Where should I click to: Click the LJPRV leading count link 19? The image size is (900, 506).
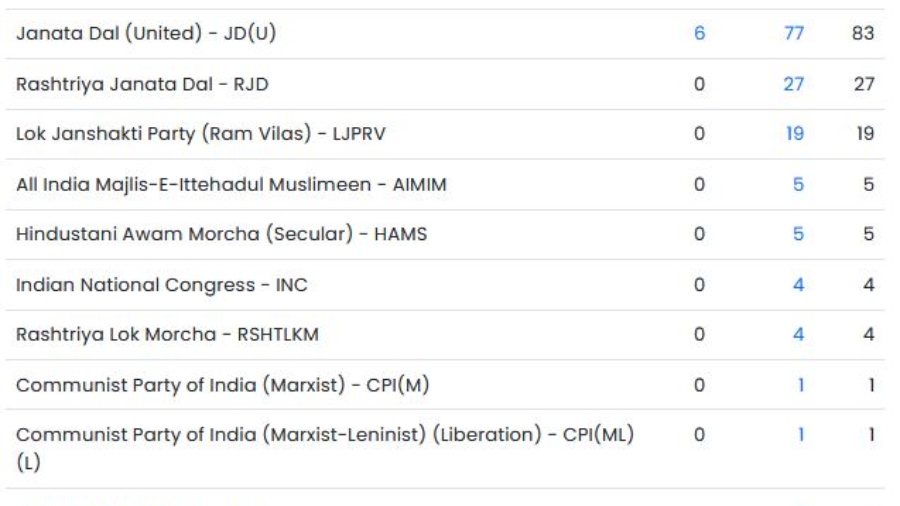point(797,134)
